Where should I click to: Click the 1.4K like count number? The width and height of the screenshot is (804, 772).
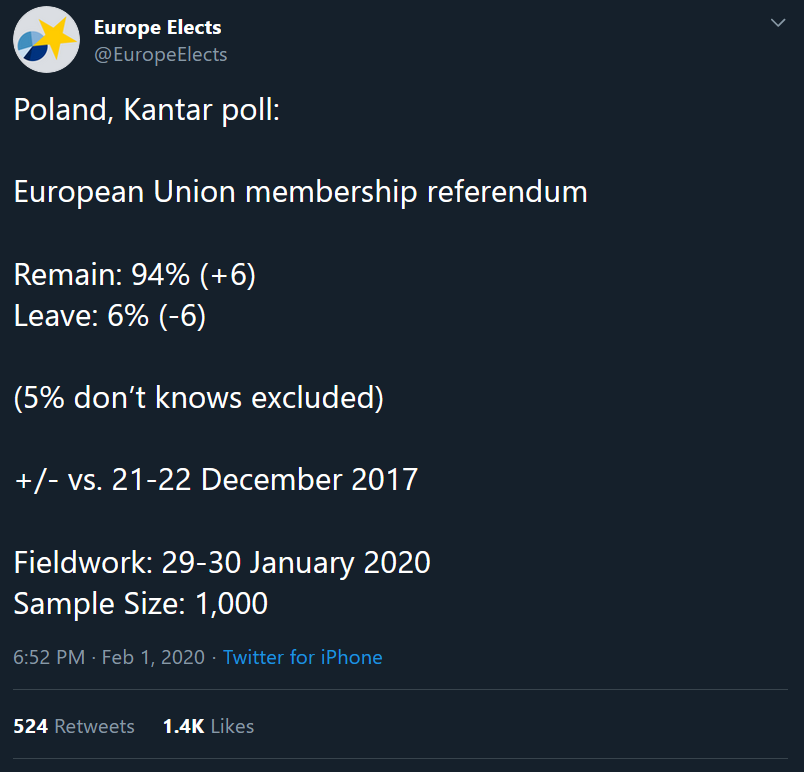[x=184, y=726]
